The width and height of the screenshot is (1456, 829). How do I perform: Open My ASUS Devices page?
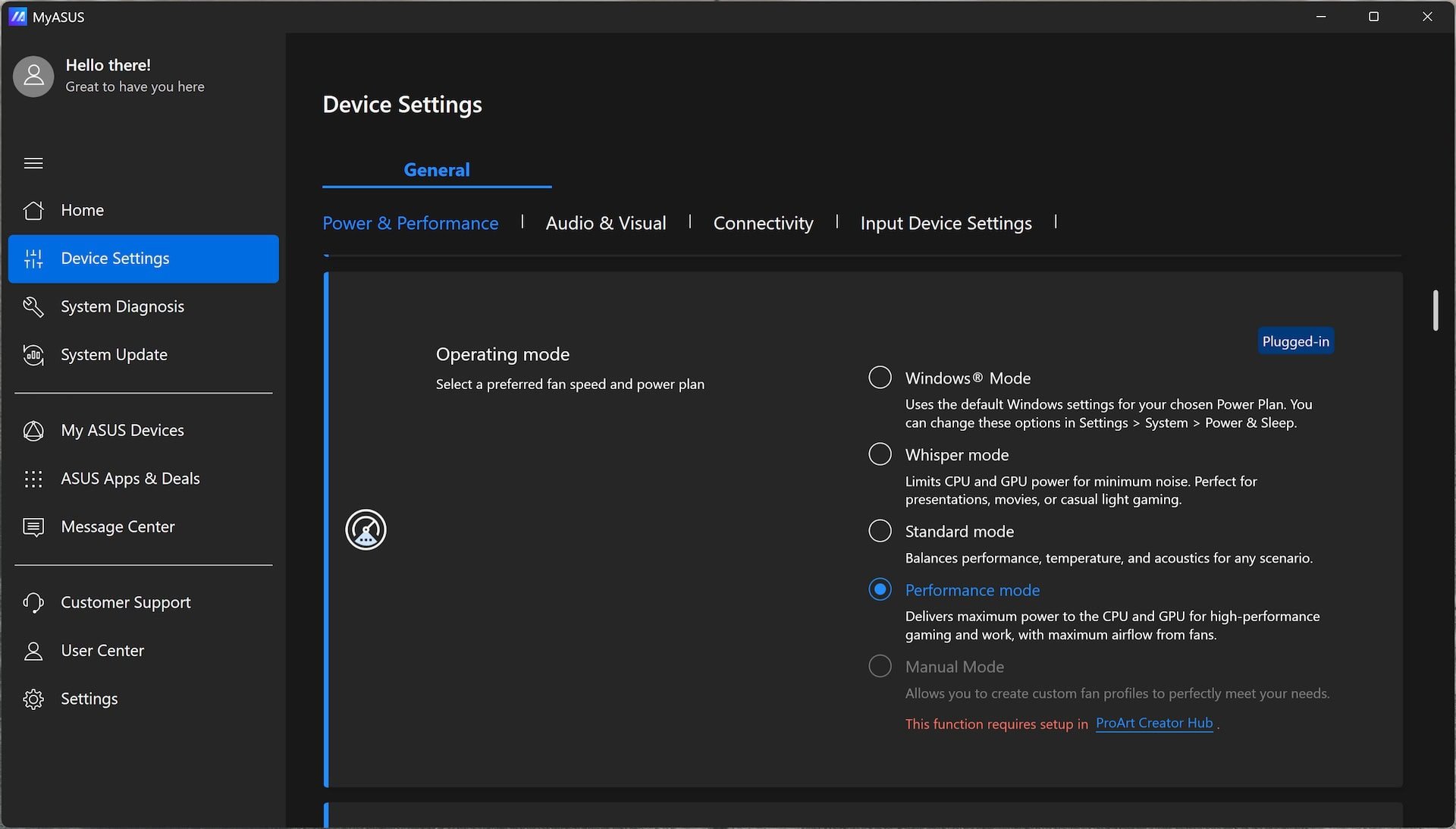pos(143,431)
